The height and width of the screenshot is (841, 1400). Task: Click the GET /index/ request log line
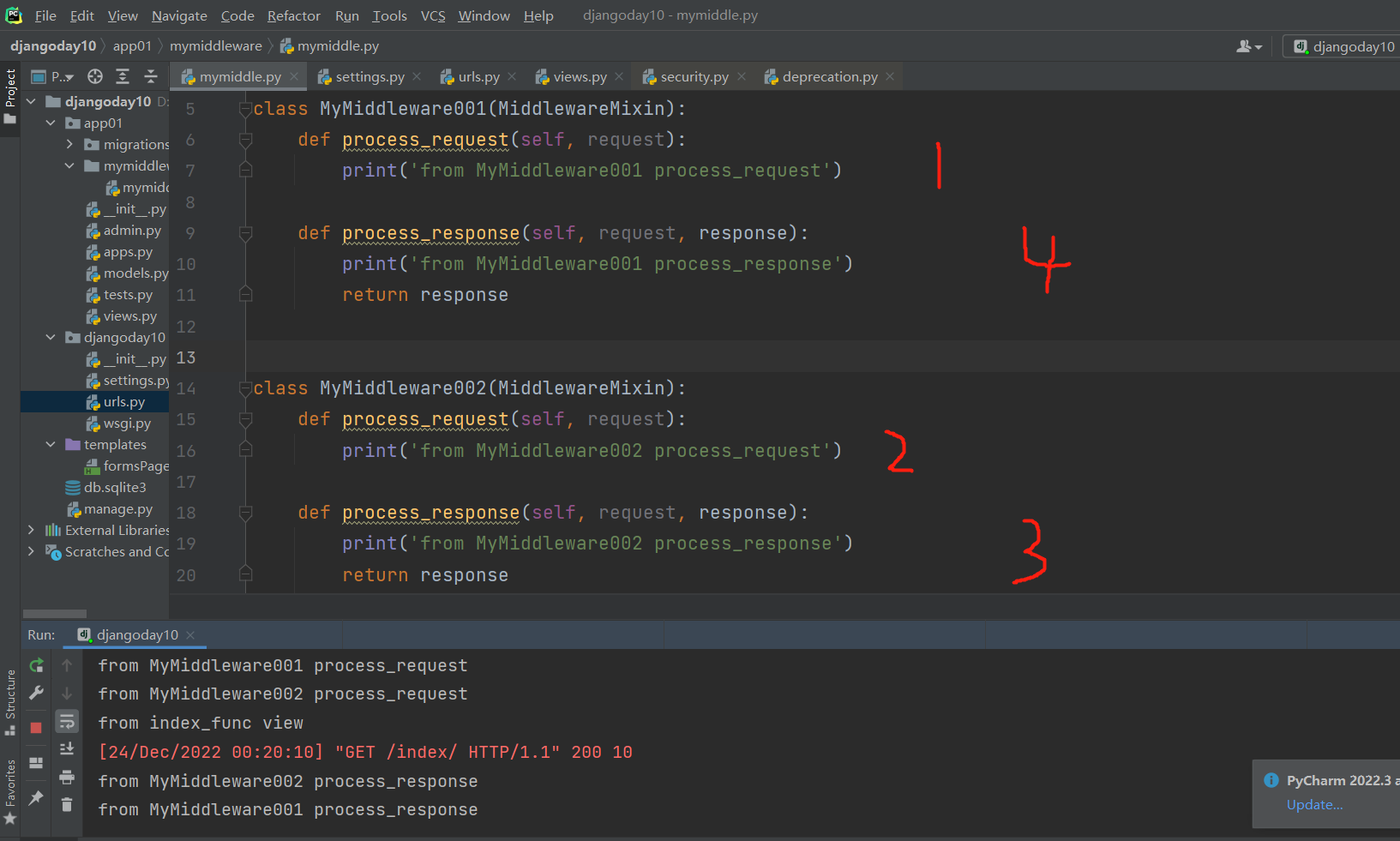click(x=365, y=752)
